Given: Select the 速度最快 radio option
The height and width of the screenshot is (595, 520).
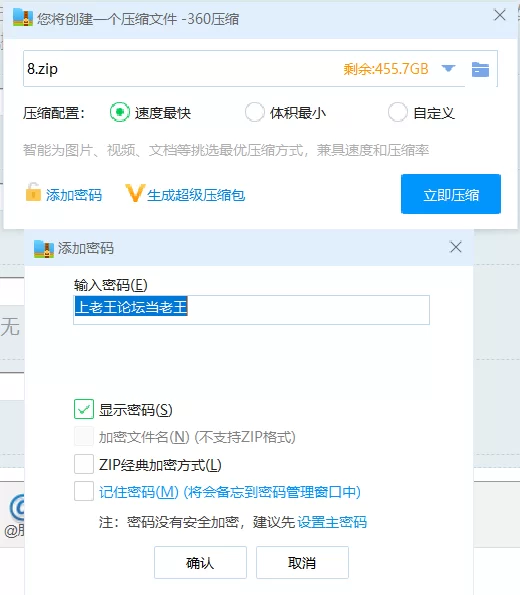Looking at the screenshot, I should (x=120, y=112).
